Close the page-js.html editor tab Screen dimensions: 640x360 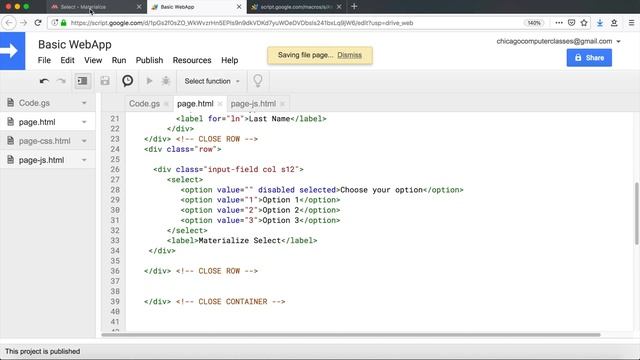point(282,104)
